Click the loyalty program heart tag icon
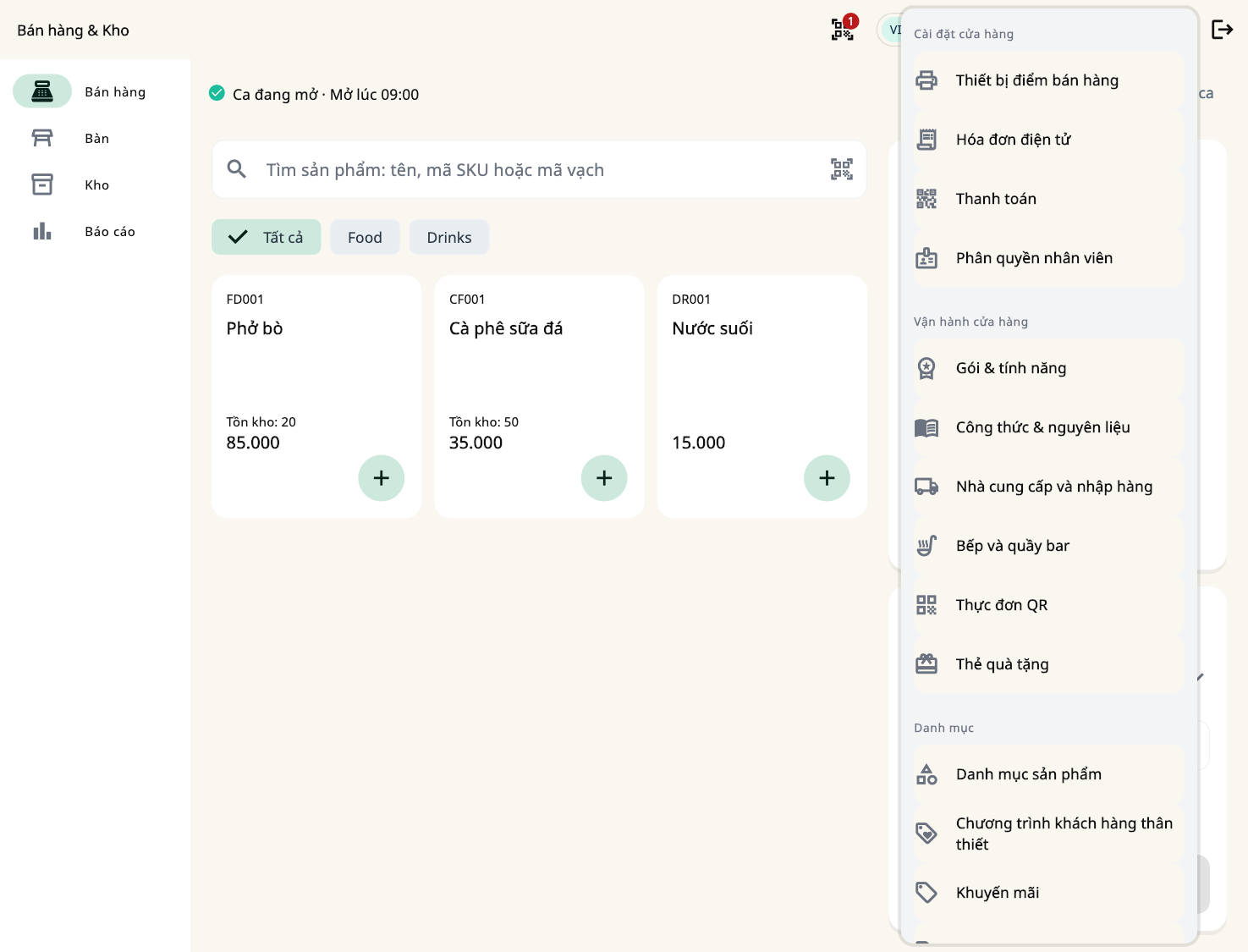The height and width of the screenshot is (952, 1248). (926, 834)
